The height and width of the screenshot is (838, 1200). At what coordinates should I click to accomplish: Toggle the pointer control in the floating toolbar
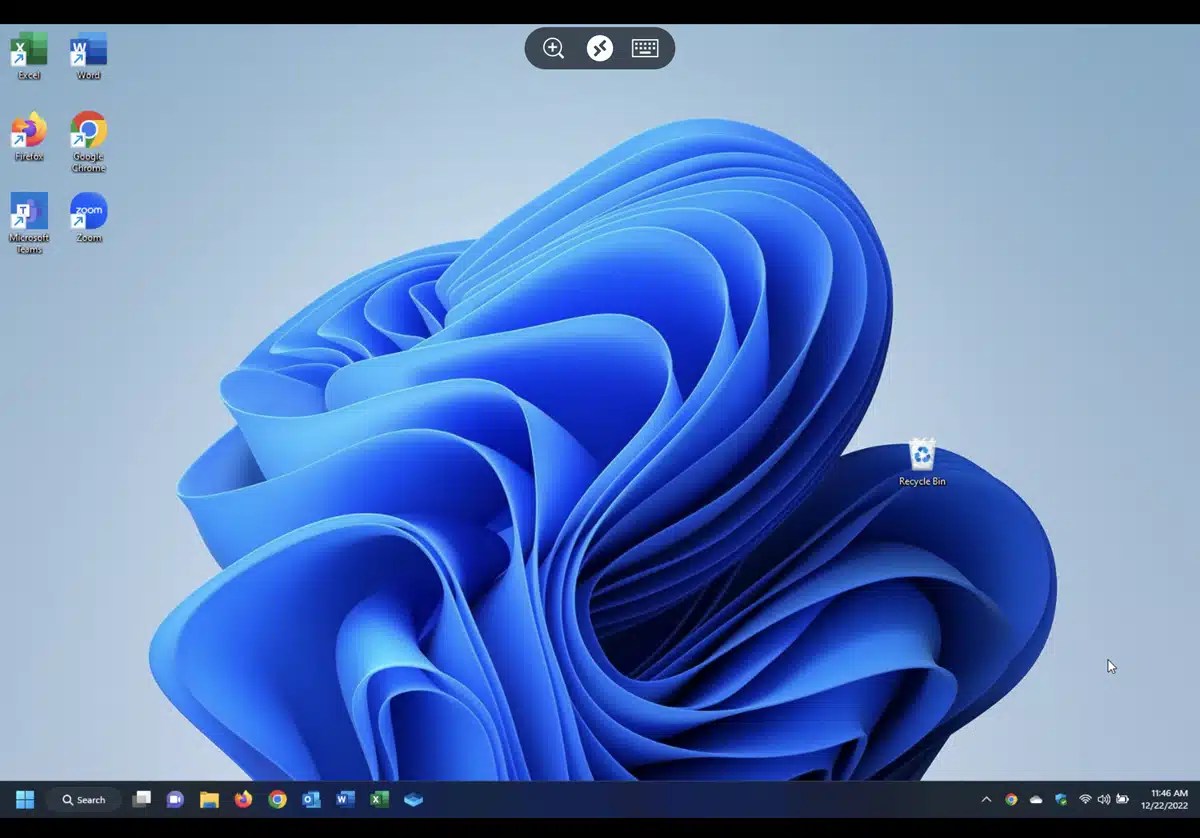[599, 48]
